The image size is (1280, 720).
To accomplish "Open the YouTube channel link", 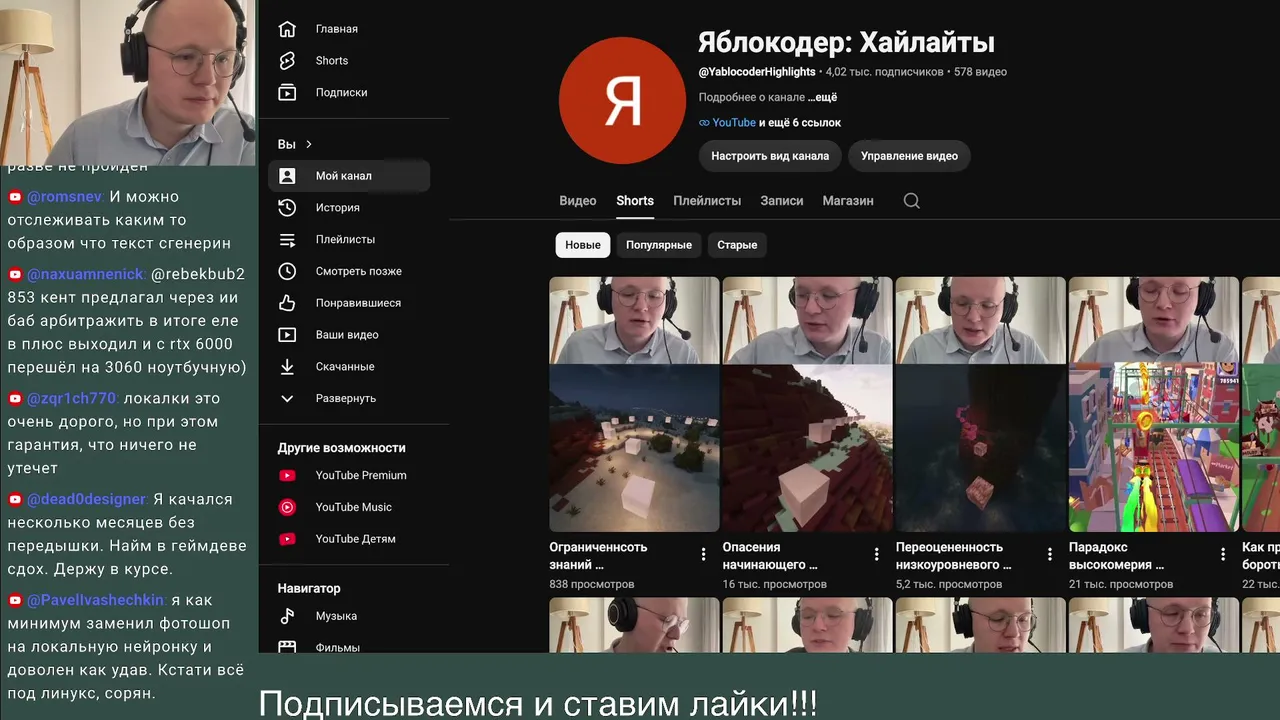I will pos(734,123).
